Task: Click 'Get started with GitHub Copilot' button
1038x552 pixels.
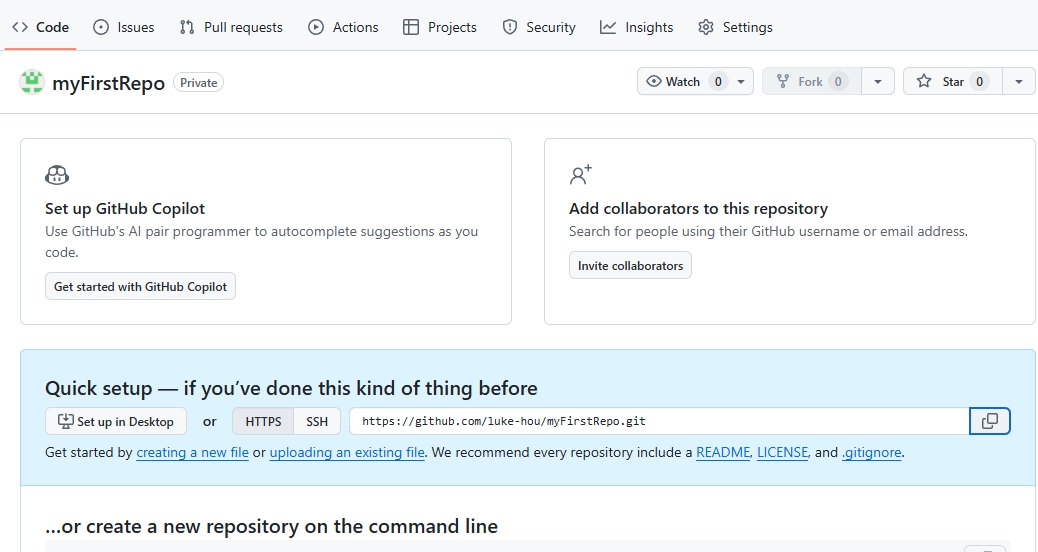Action: [140, 287]
